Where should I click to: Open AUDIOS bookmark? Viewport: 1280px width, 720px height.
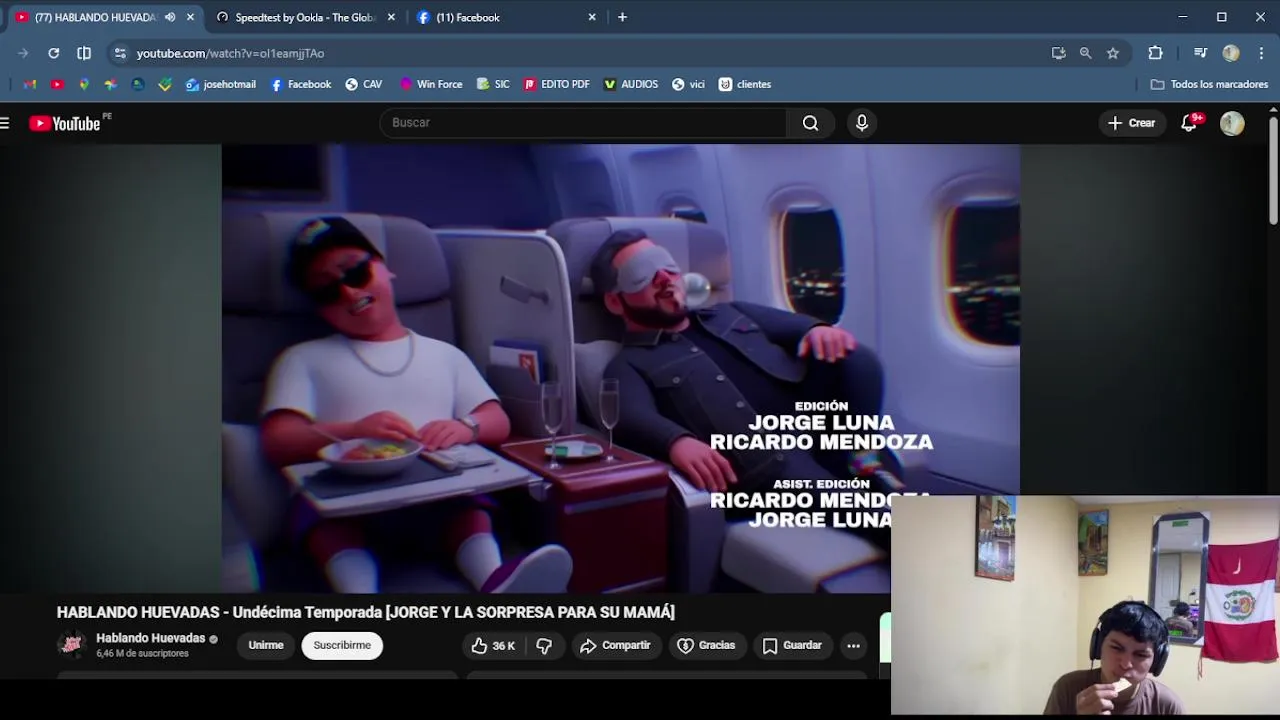coord(630,84)
